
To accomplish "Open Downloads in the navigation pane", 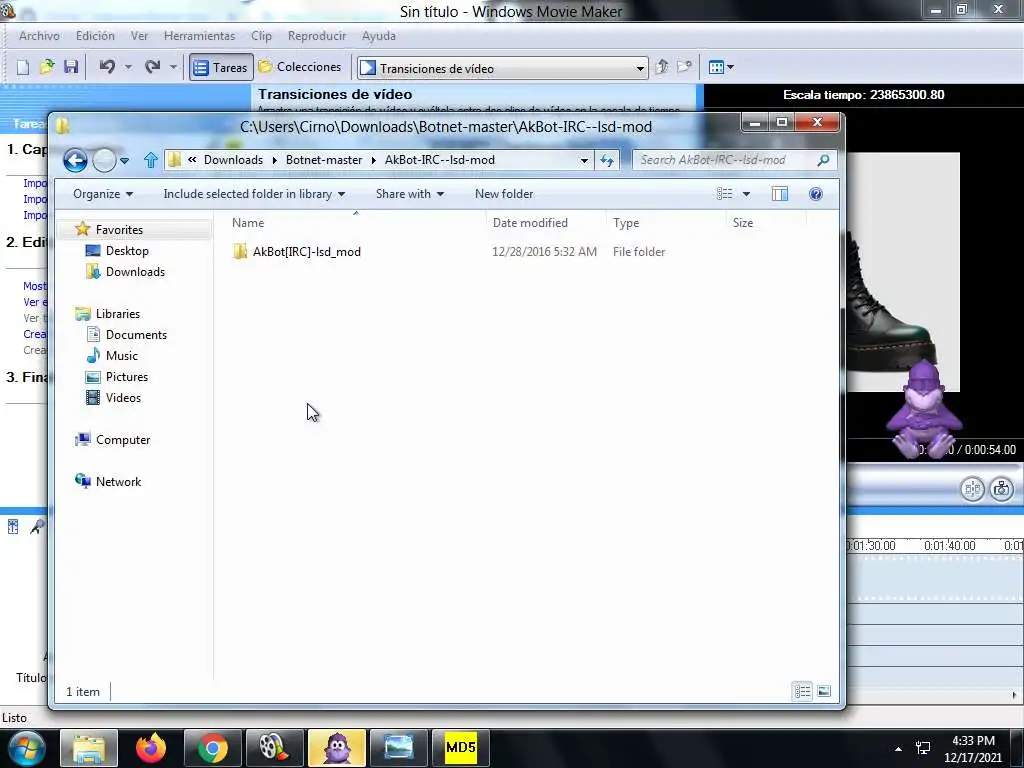I will pyautogui.click(x=135, y=272).
